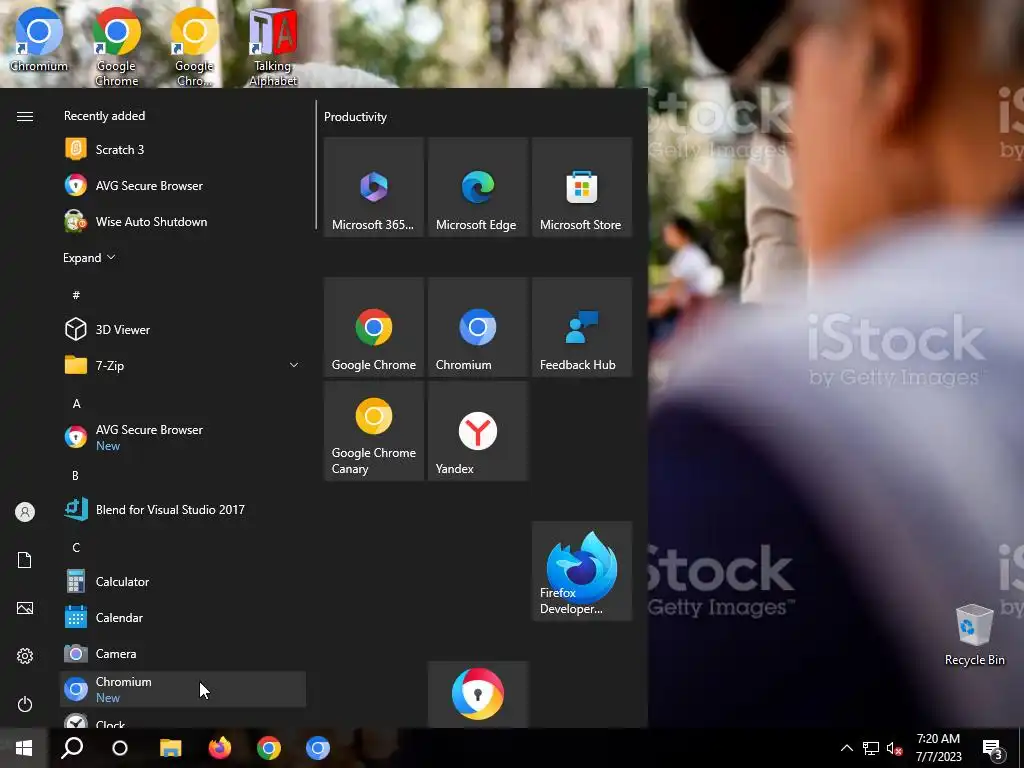The width and height of the screenshot is (1024, 768).
Task: Launch AVG Secure Browser under Recently added
Action: coord(183,185)
